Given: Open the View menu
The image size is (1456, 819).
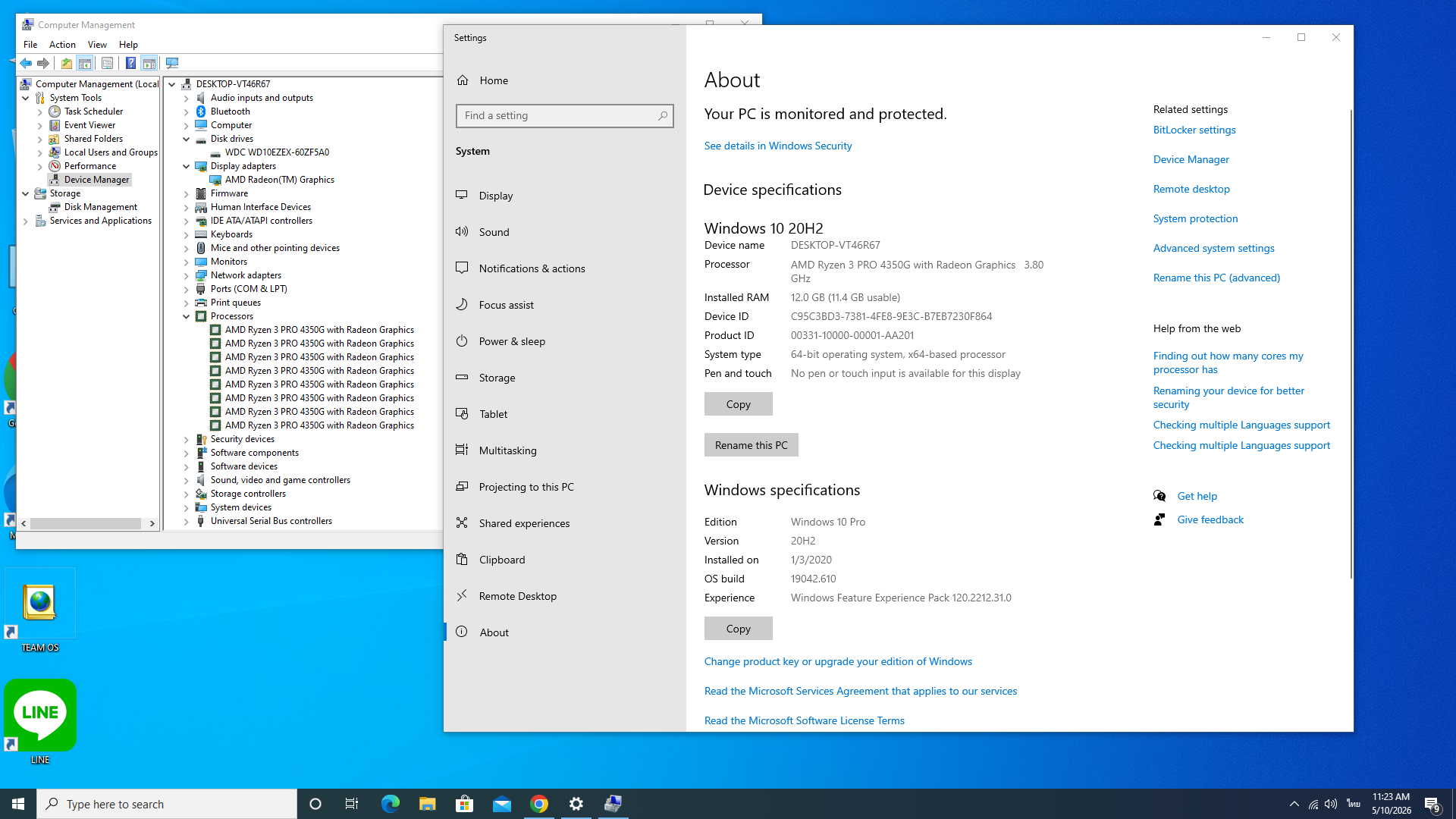Looking at the screenshot, I should [97, 45].
